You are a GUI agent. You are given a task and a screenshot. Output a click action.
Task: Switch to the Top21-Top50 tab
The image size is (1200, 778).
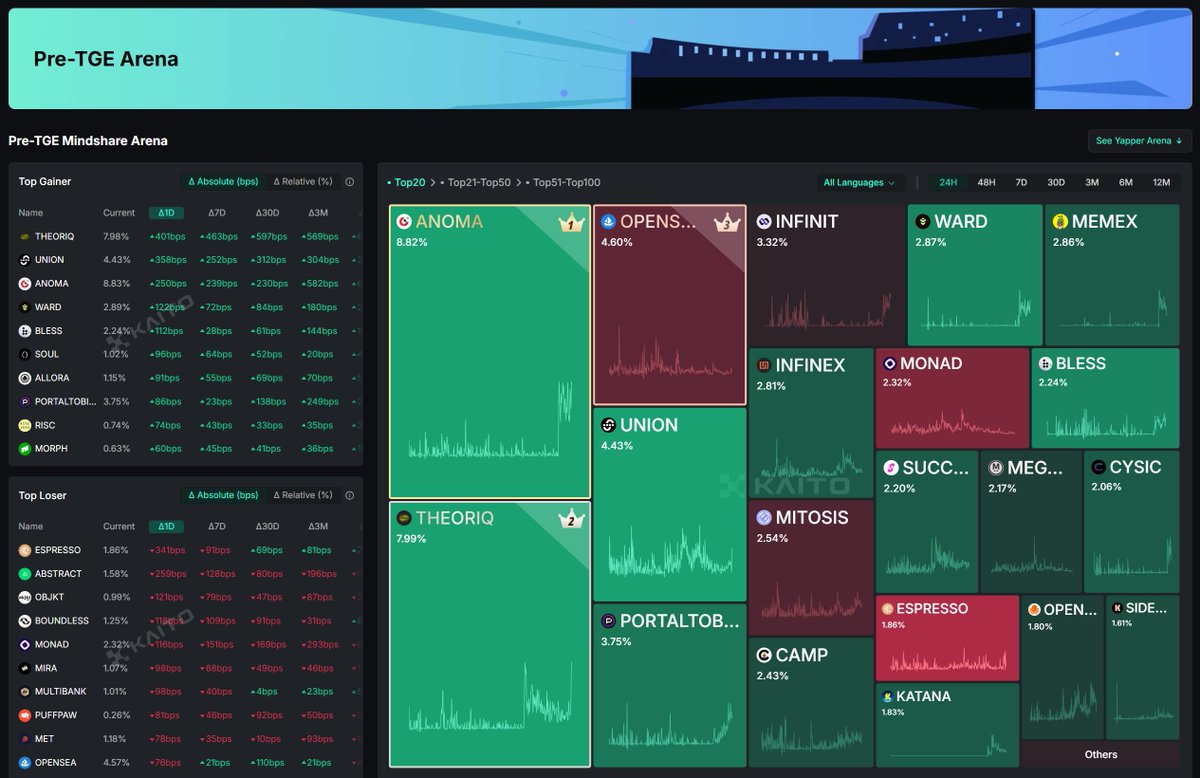tap(476, 182)
